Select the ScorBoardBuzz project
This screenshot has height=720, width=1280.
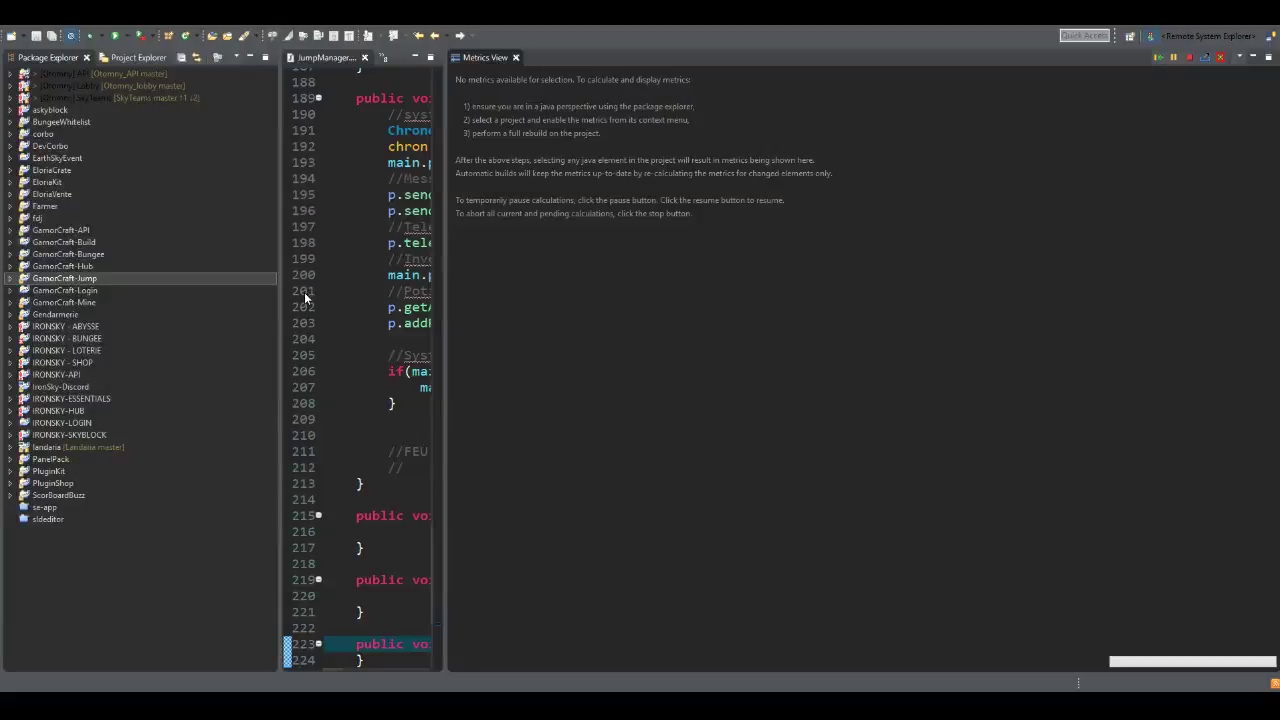[x=58, y=495]
